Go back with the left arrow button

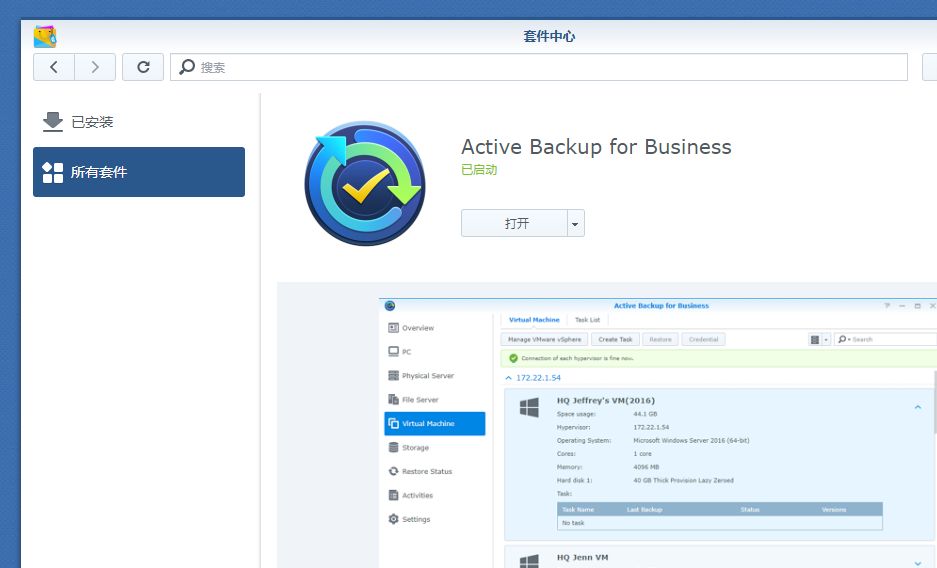[x=54, y=67]
